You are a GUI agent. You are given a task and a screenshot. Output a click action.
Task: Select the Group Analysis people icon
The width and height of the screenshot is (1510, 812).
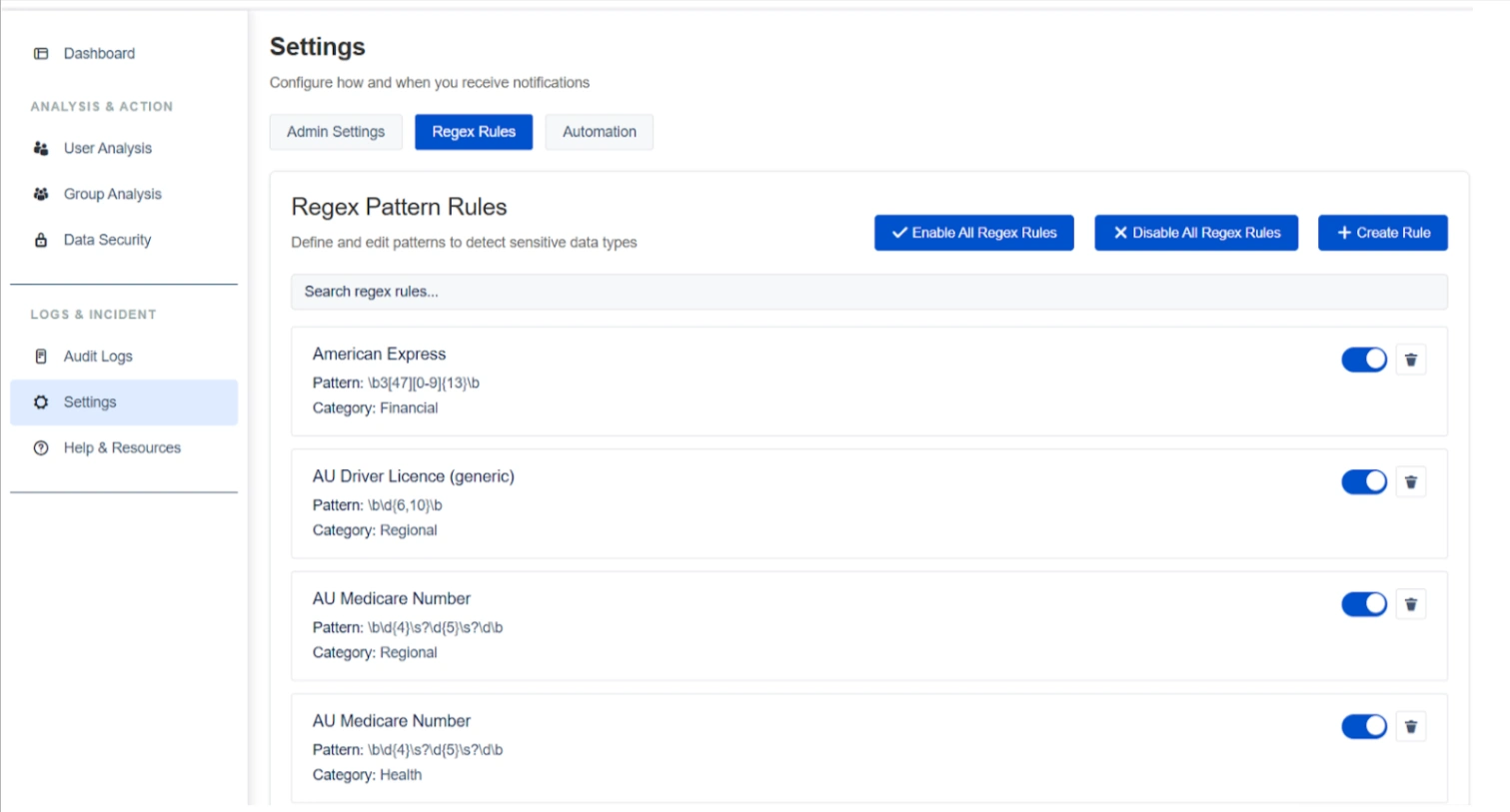tap(41, 195)
